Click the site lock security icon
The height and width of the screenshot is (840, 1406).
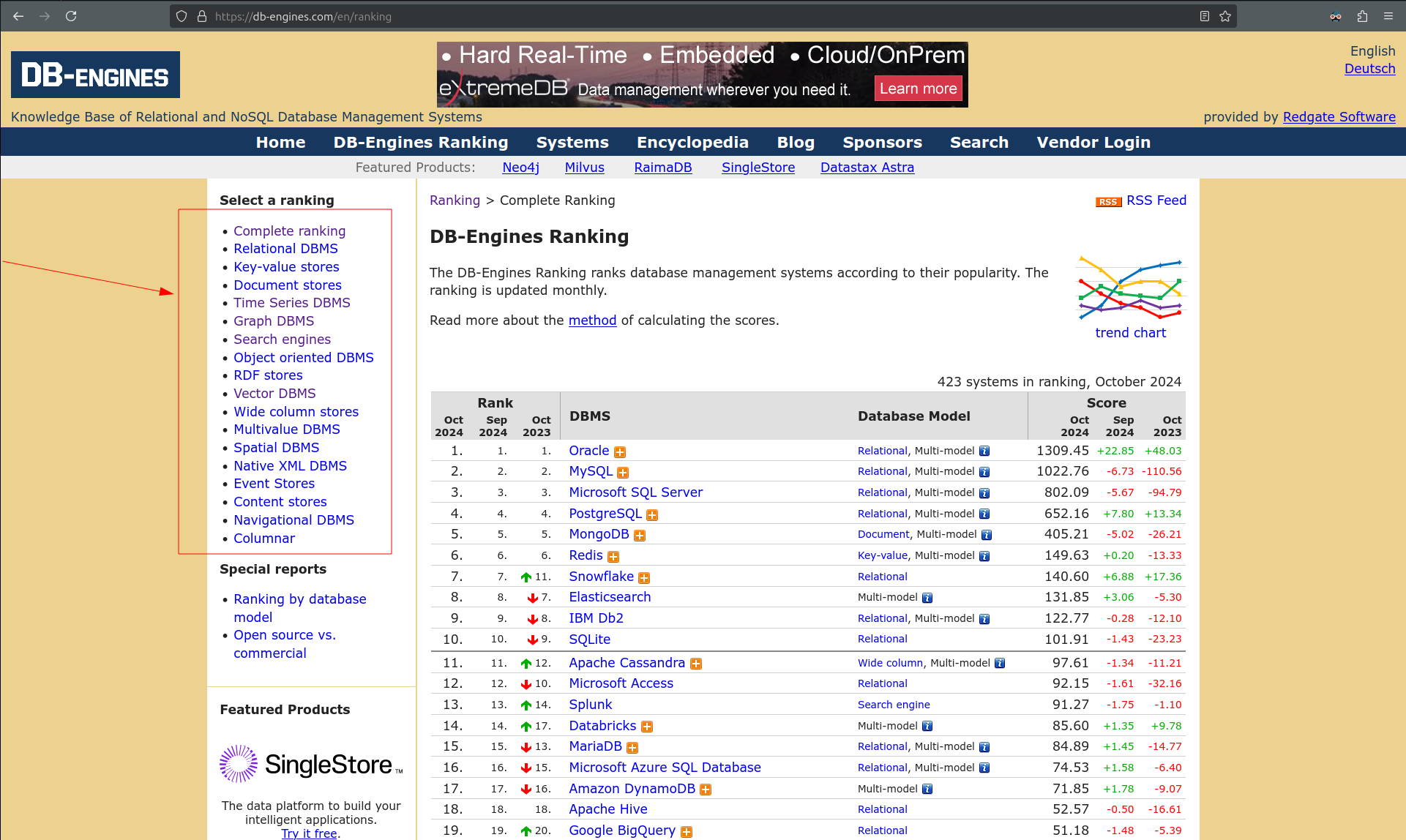202,16
